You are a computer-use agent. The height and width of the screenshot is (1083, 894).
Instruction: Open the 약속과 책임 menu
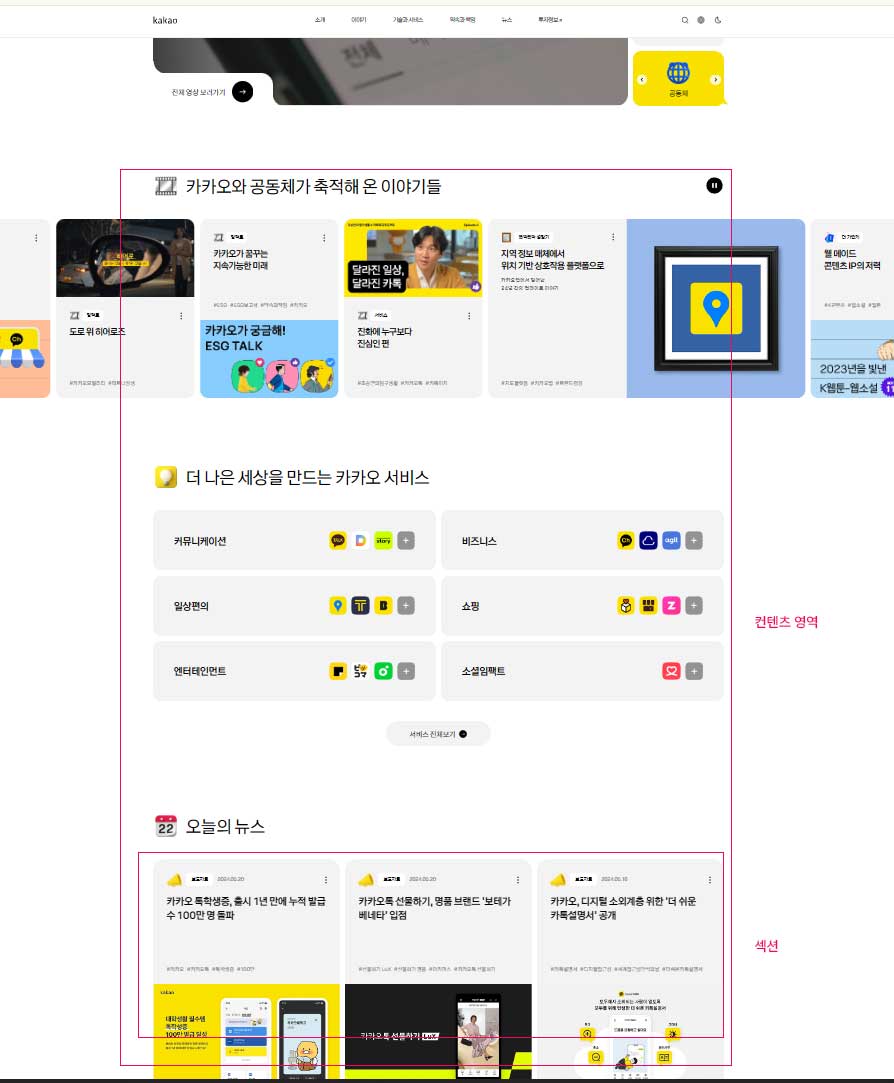point(462,20)
